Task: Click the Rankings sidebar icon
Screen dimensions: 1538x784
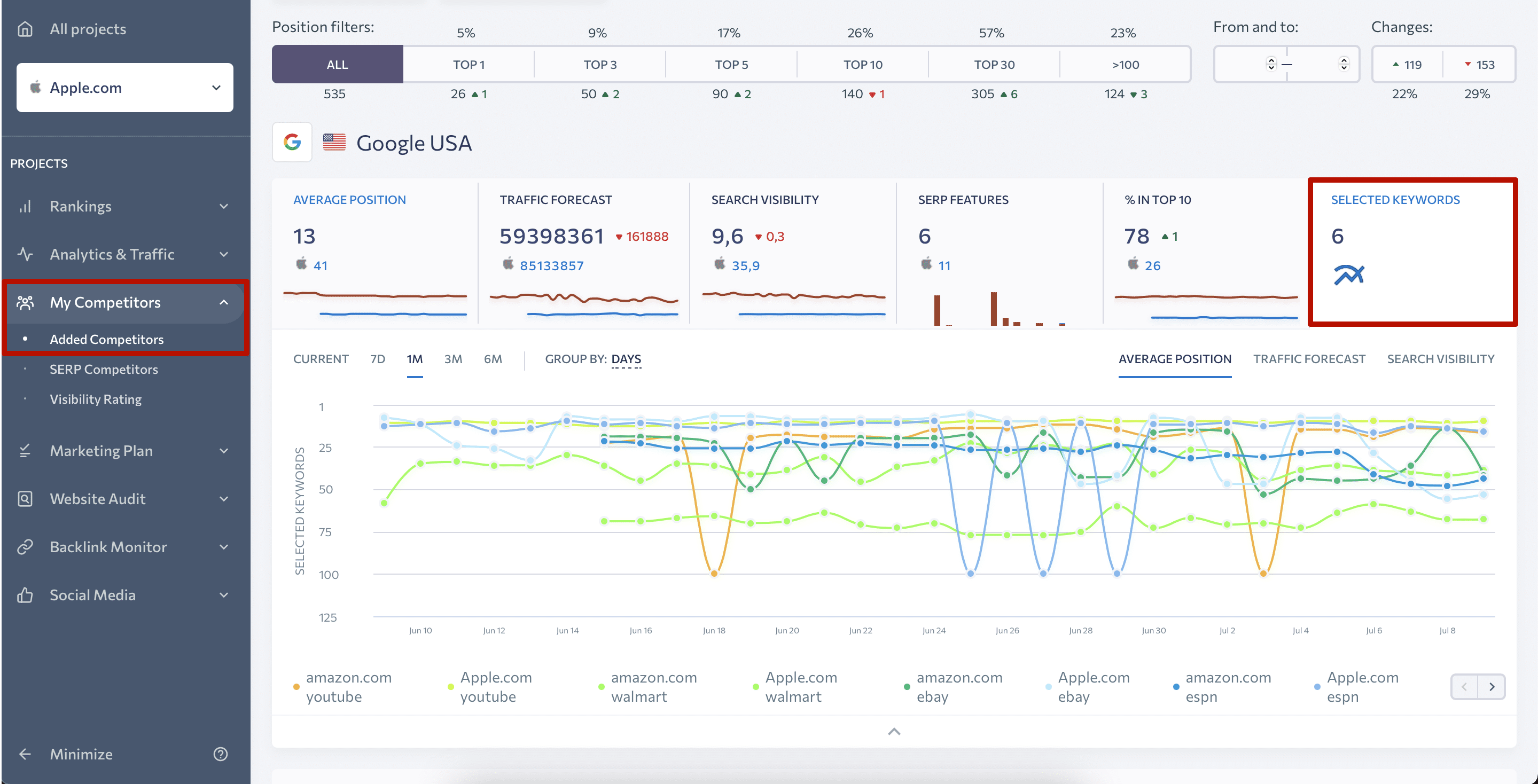Action: tap(28, 206)
